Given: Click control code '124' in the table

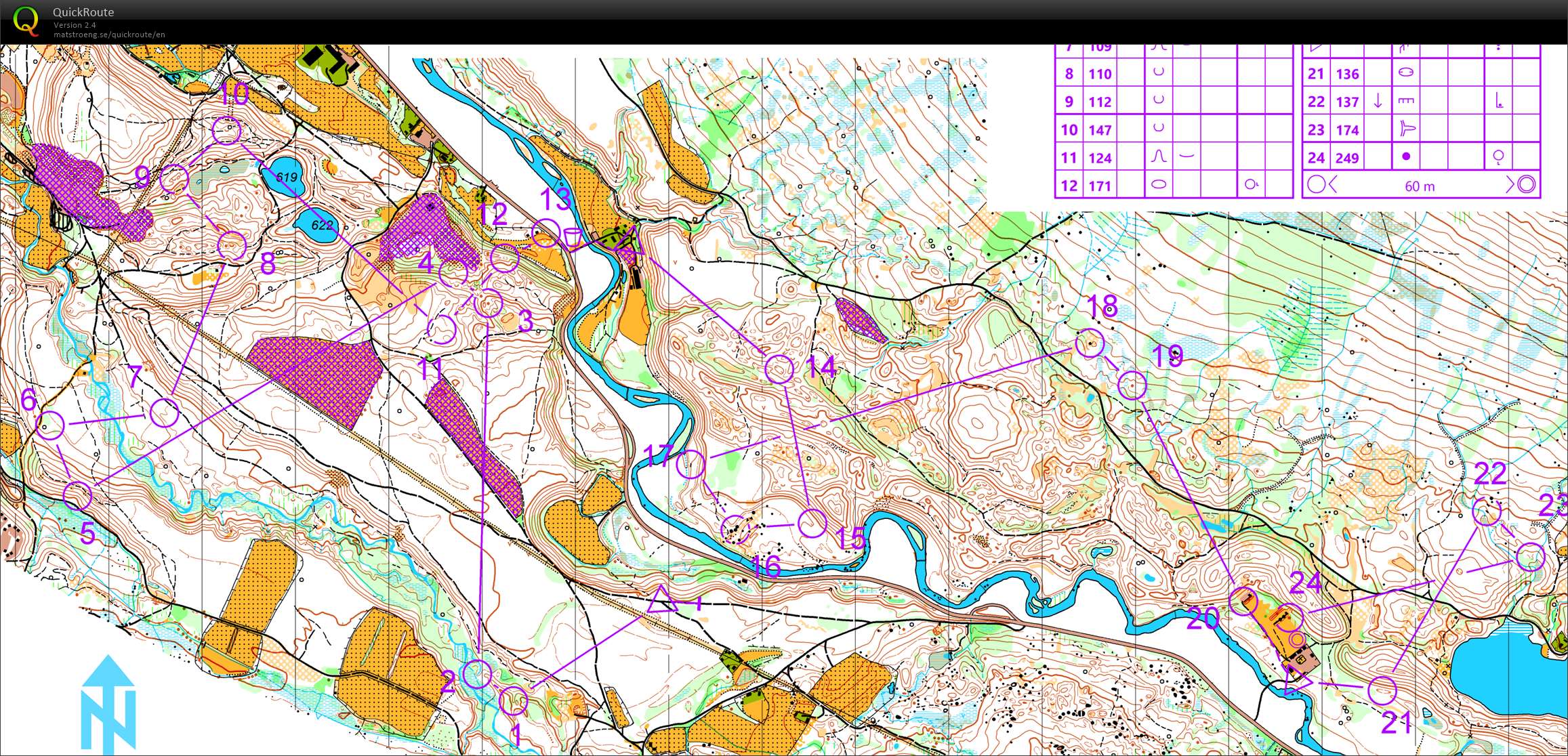Looking at the screenshot, I should point(1100,158).
